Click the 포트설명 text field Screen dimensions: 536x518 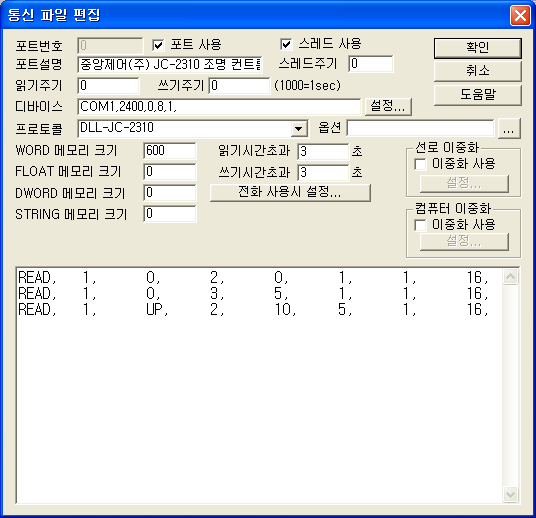(170, 64)
